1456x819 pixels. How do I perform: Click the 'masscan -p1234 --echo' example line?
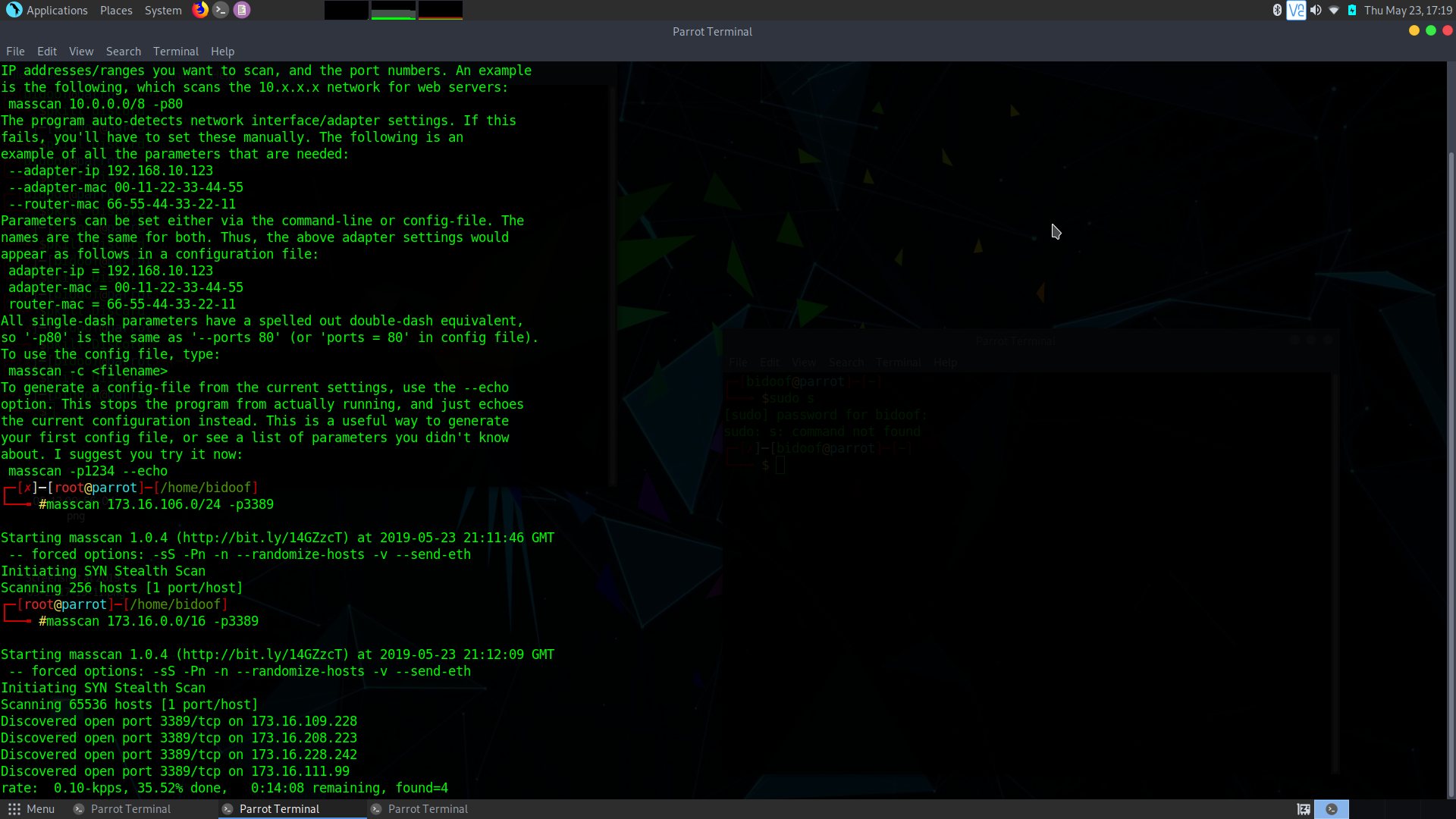pyautogui.click(x=88, y=471)
